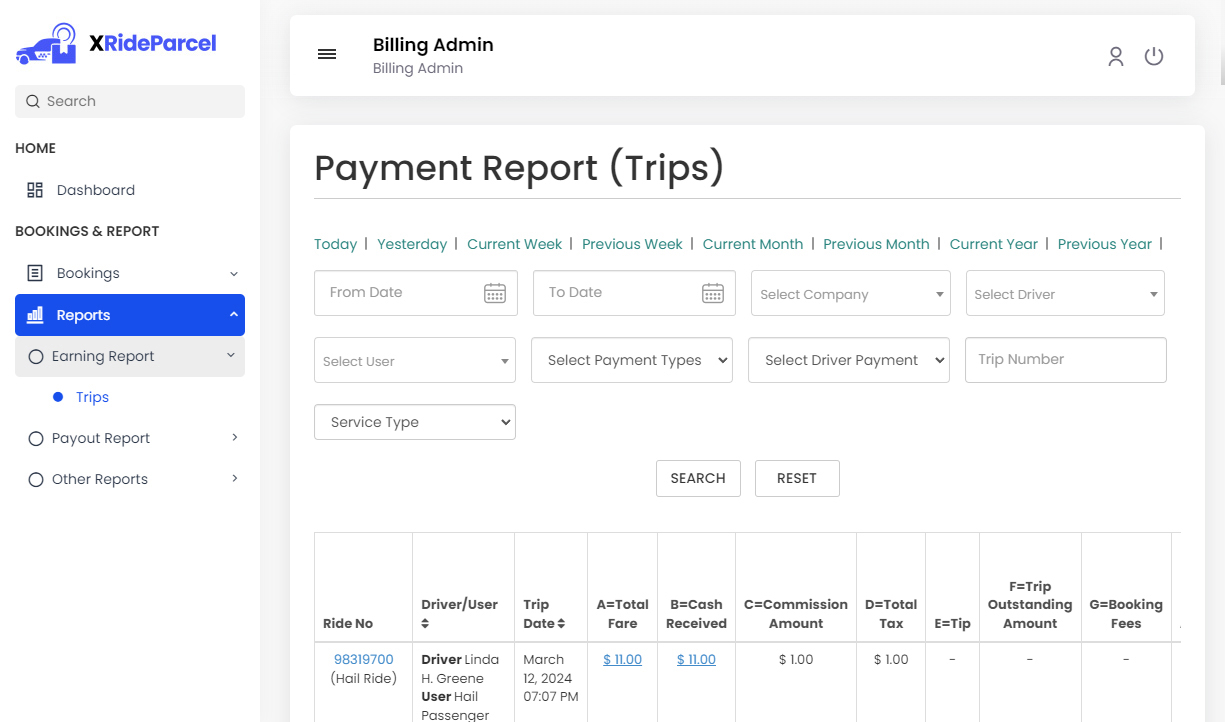
Task: Open the To Date calendar icon
Action: point(712,293)
